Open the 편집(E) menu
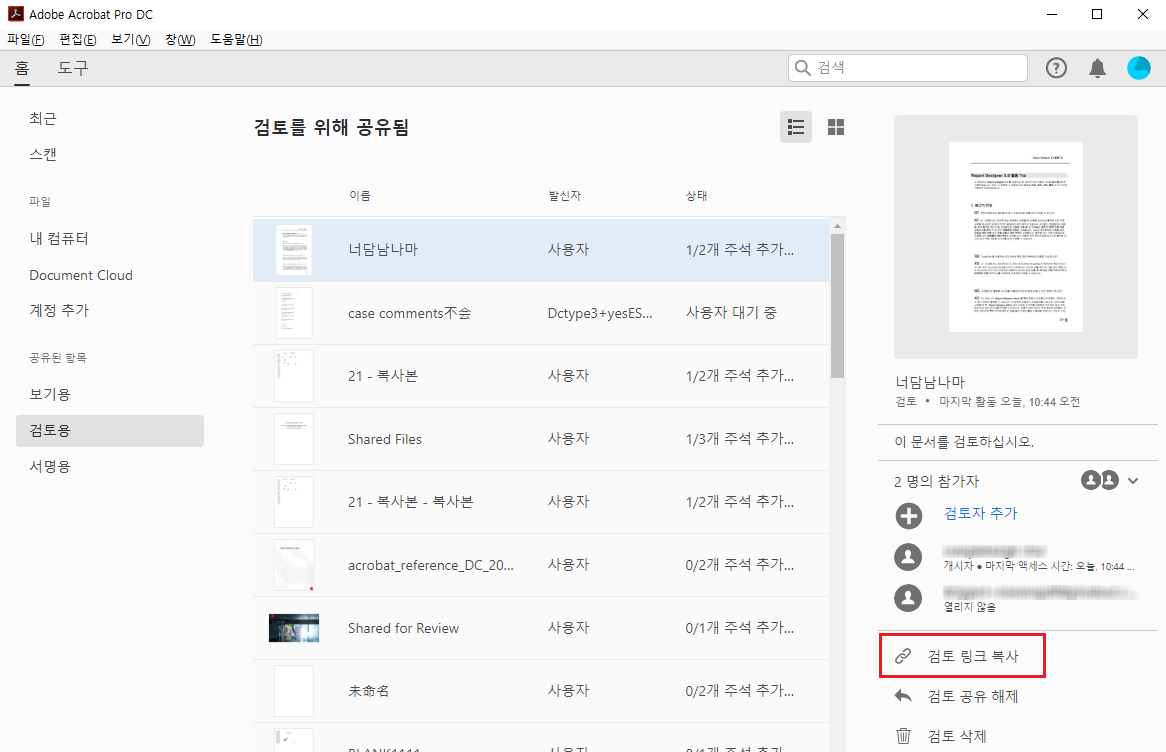This screenshot has width=1166, height=752. click(x=78, y=39)
